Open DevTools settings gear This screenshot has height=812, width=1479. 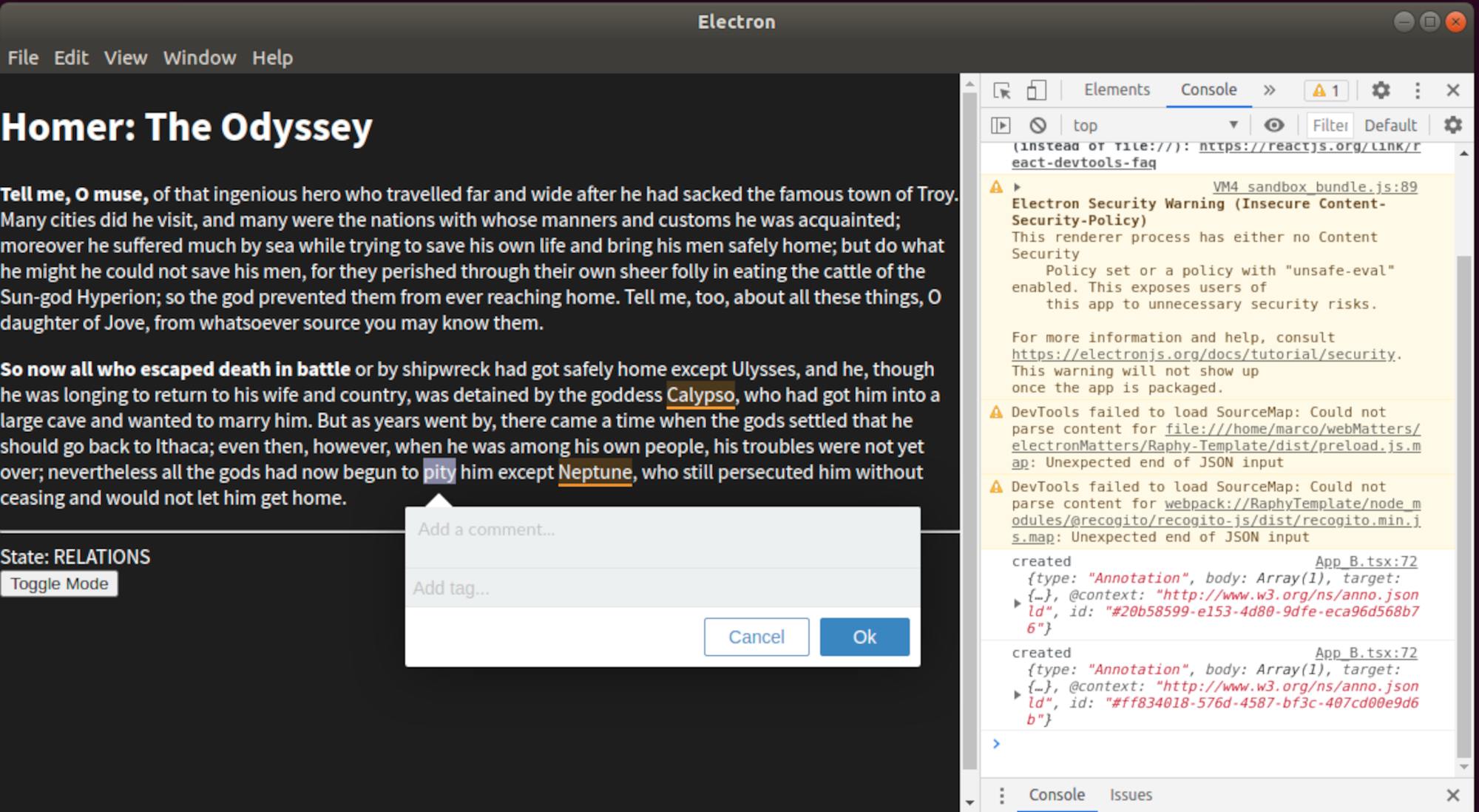tap(1380, 89)
